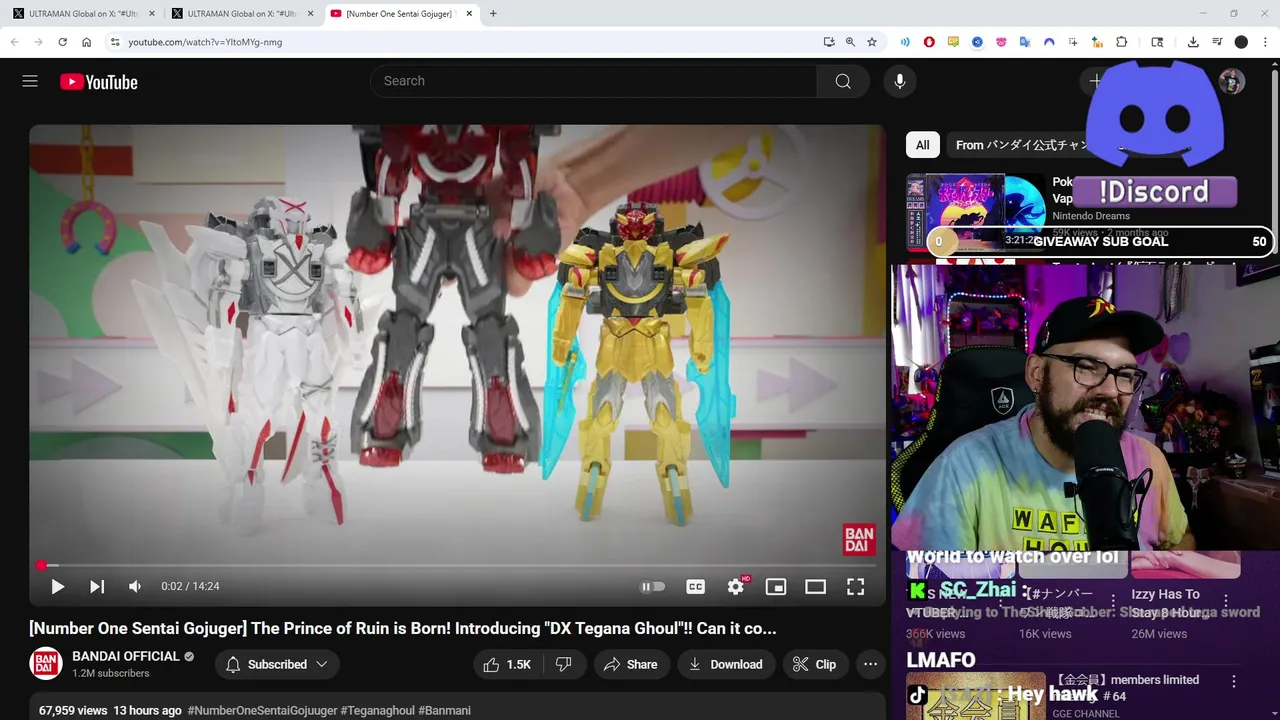Open the Pokemon Nintendo Dreams video thumbnail
The image size is (1280, 720).
976,213
